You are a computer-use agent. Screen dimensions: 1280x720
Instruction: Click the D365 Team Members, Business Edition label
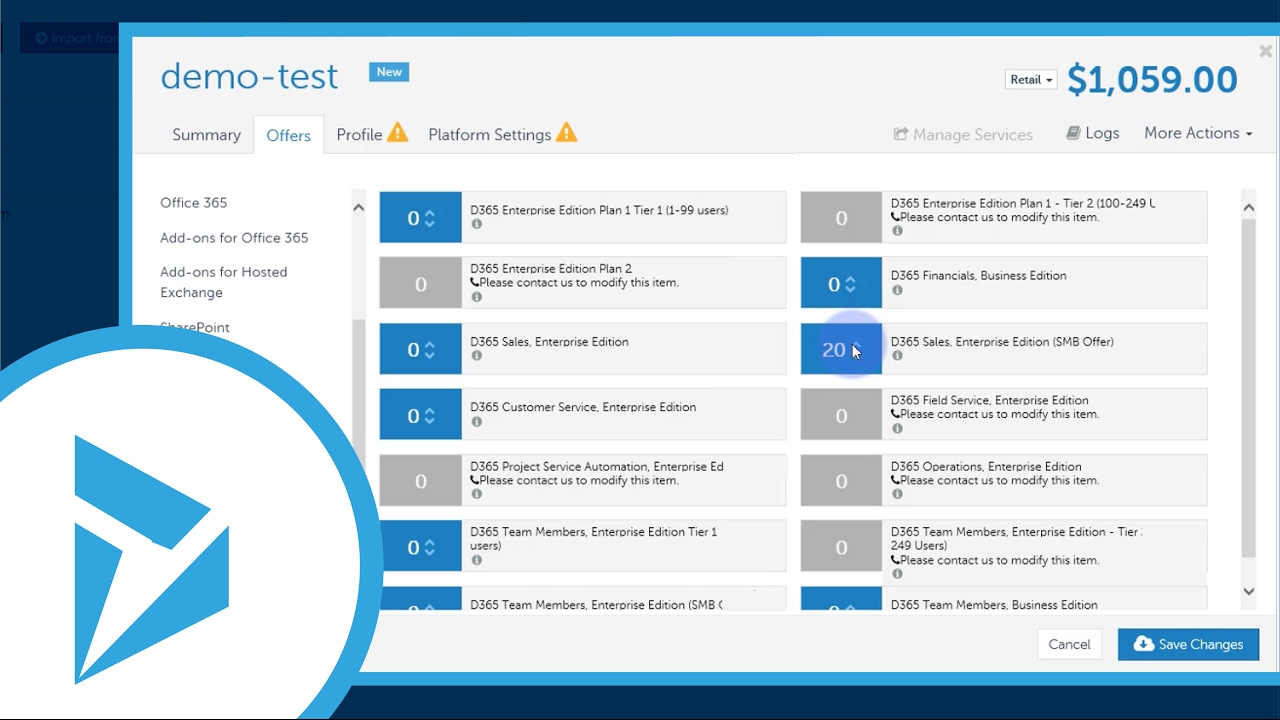point(994,604)
